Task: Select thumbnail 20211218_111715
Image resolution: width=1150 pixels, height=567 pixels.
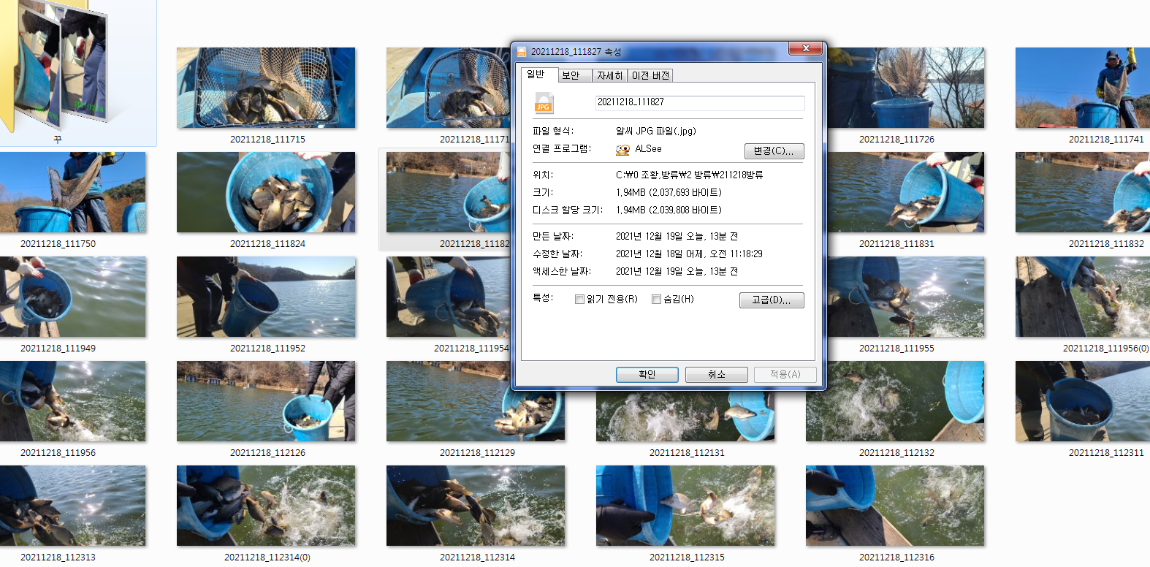Action: 266,88
